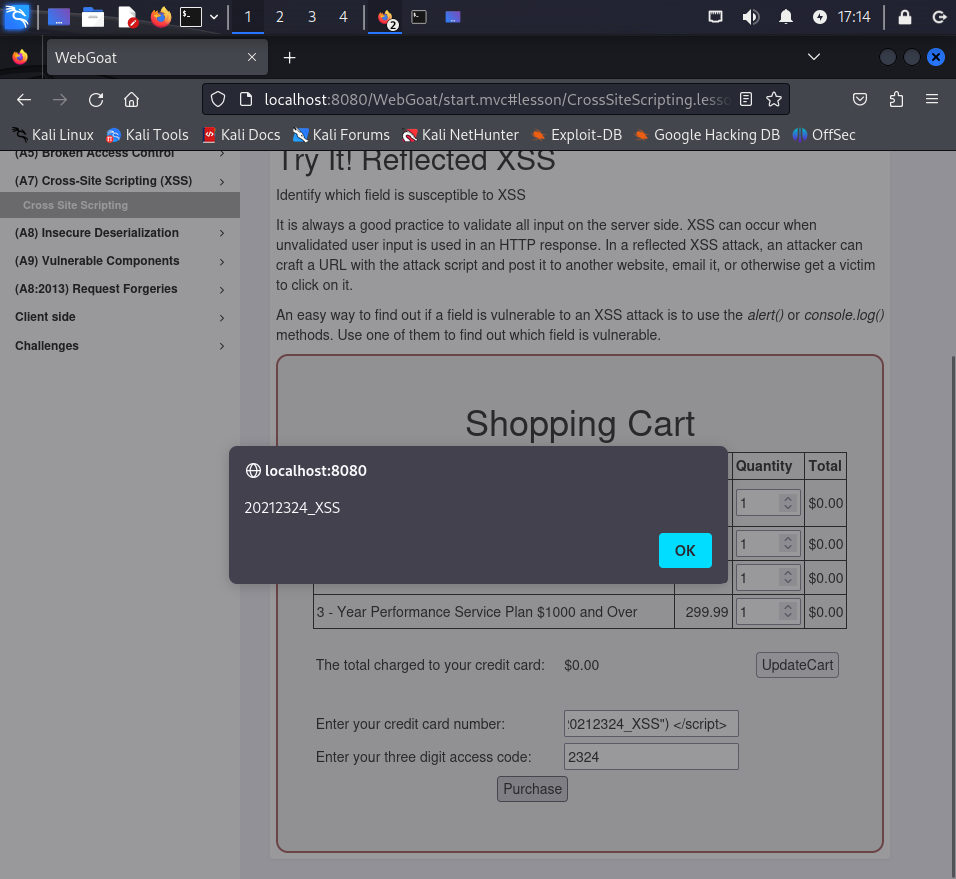Click OK in the alert dialog
Viewport: 956px width, 879px height.
[x=685, y=550]
